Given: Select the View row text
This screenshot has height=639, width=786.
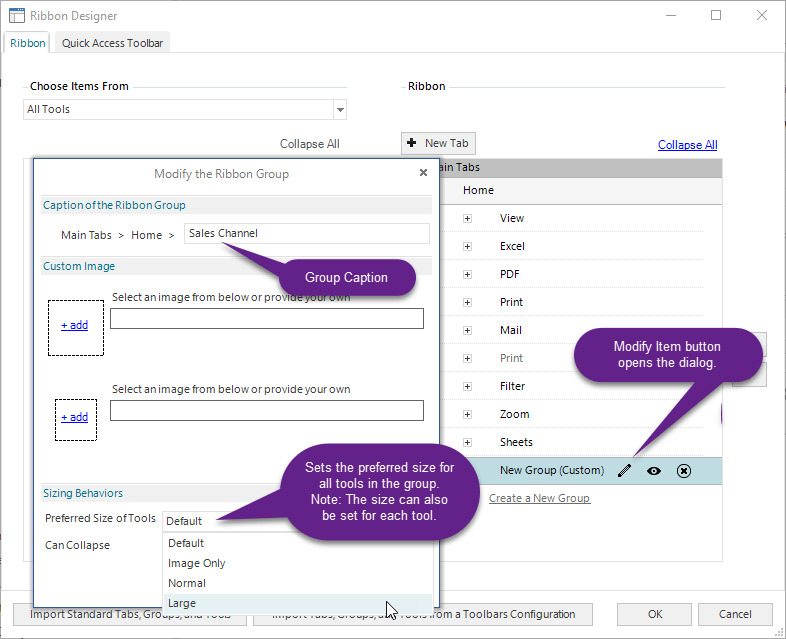Looking at the screenshot, I should (x=512, y=219).
